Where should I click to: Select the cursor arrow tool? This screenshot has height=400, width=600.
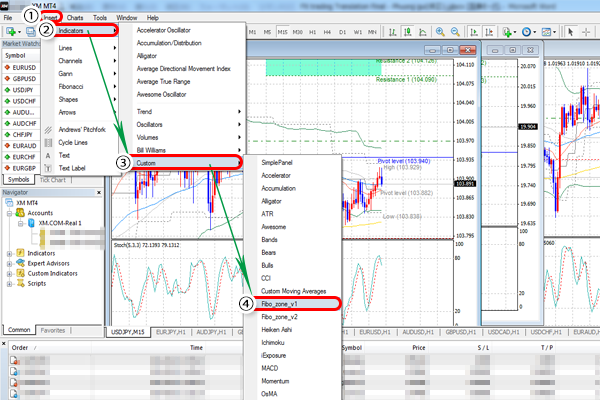click(571, 32)
